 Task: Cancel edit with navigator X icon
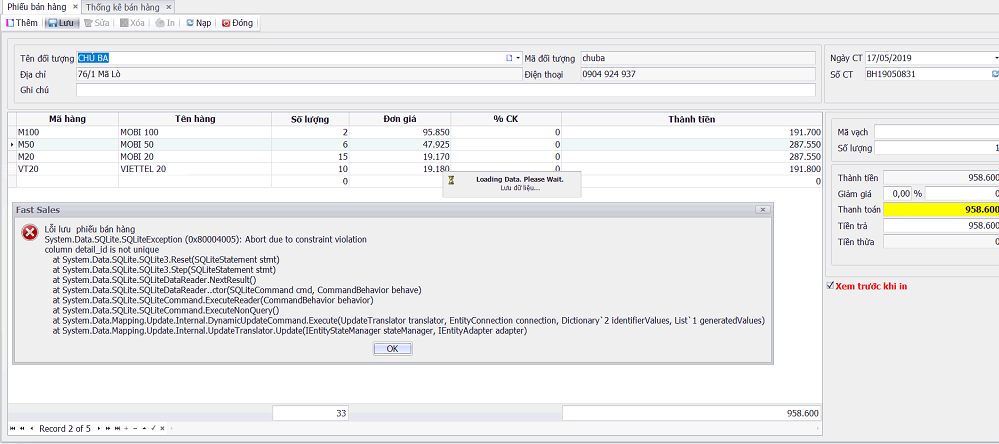coord(162,429)
